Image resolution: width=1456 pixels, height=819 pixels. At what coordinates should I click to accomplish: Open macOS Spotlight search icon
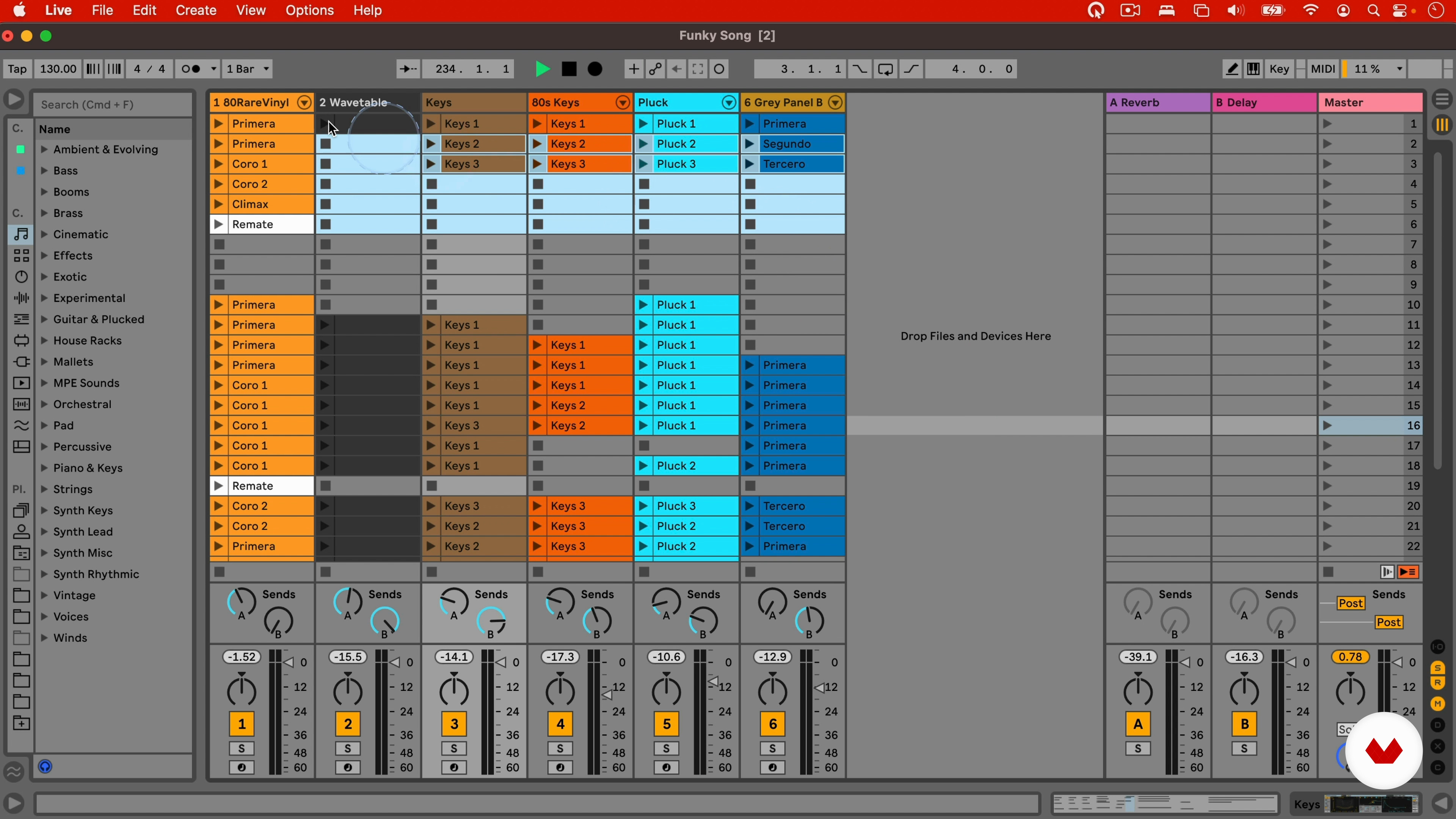[1373, 10]
